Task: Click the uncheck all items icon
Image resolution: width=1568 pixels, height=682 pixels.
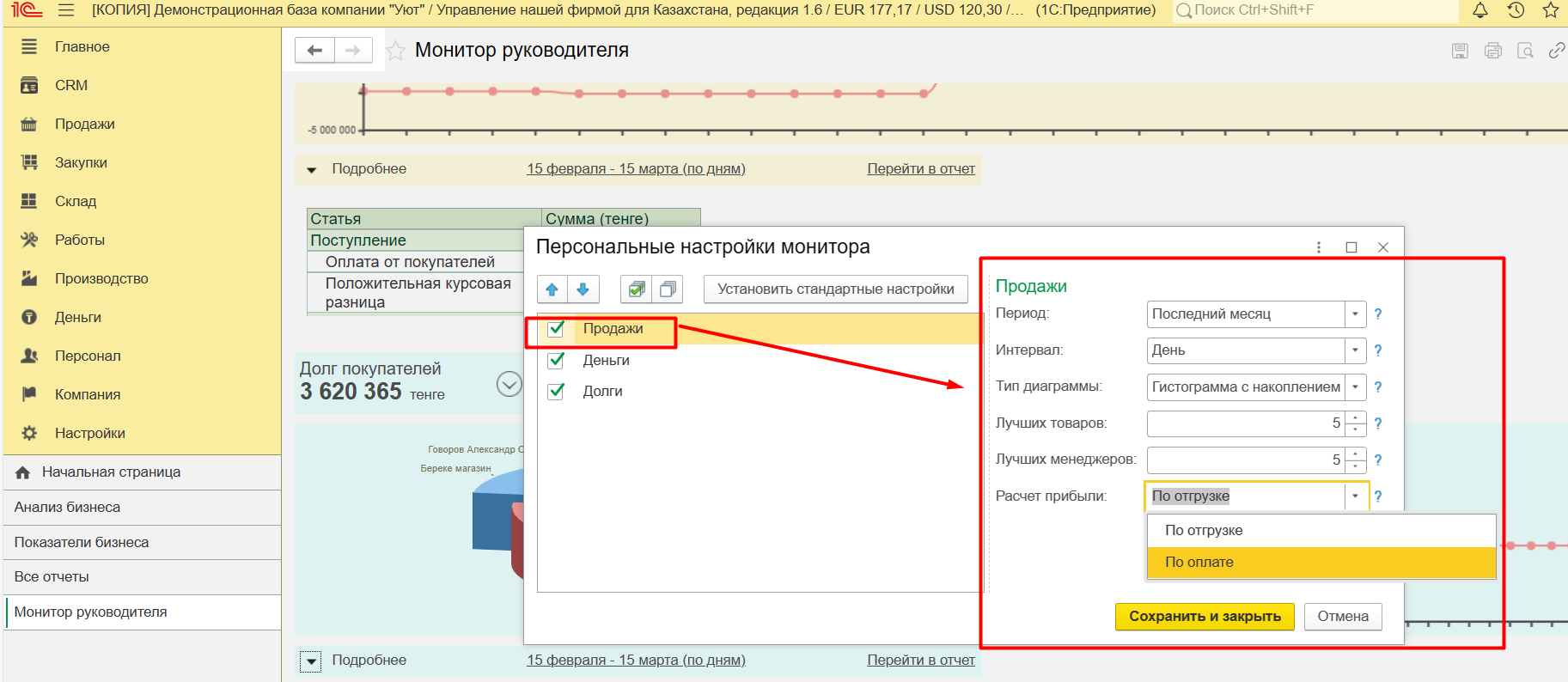Action: (668, 289)
